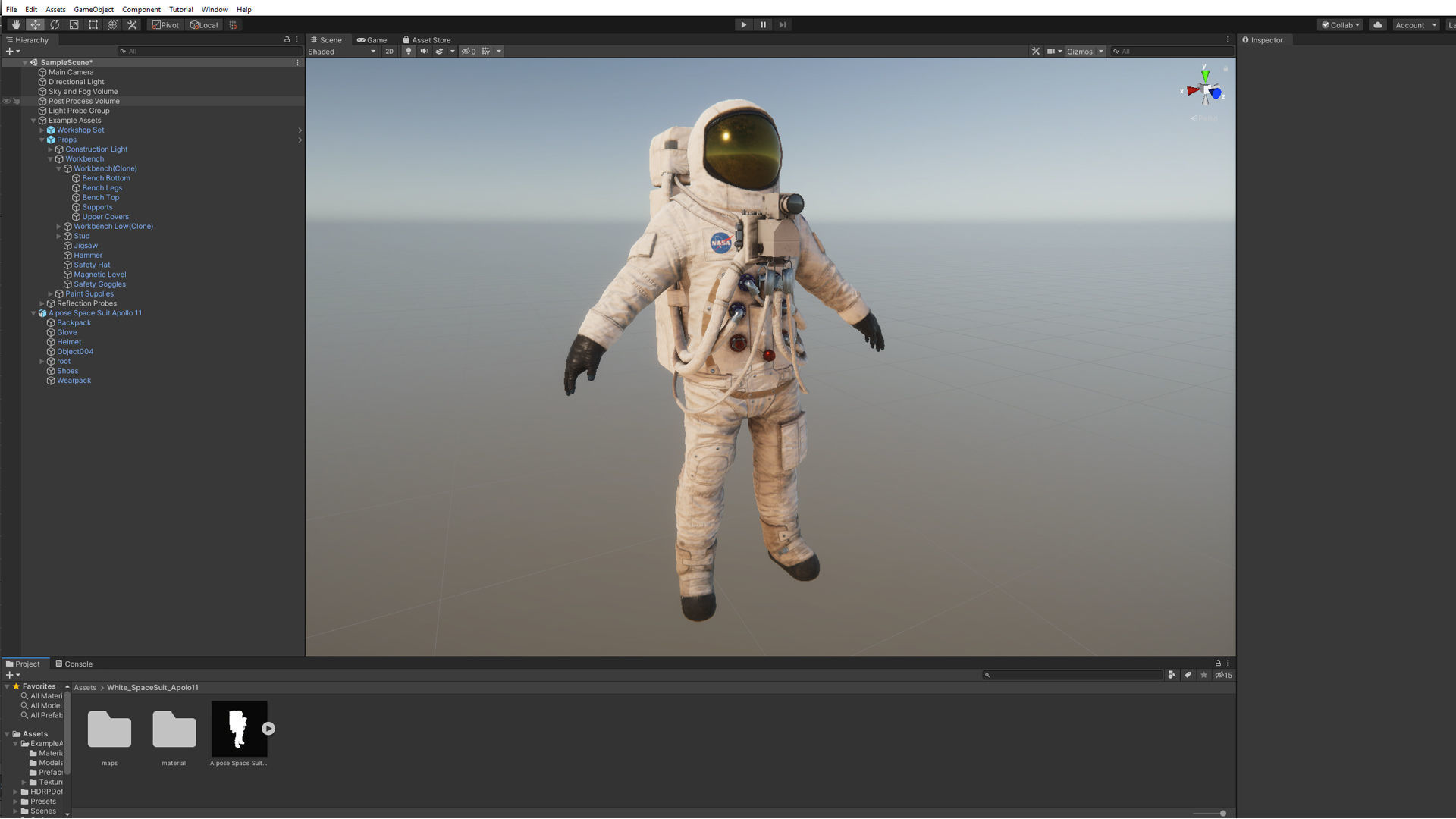Click the Hierarchy panel lock icon

point(287,39)
